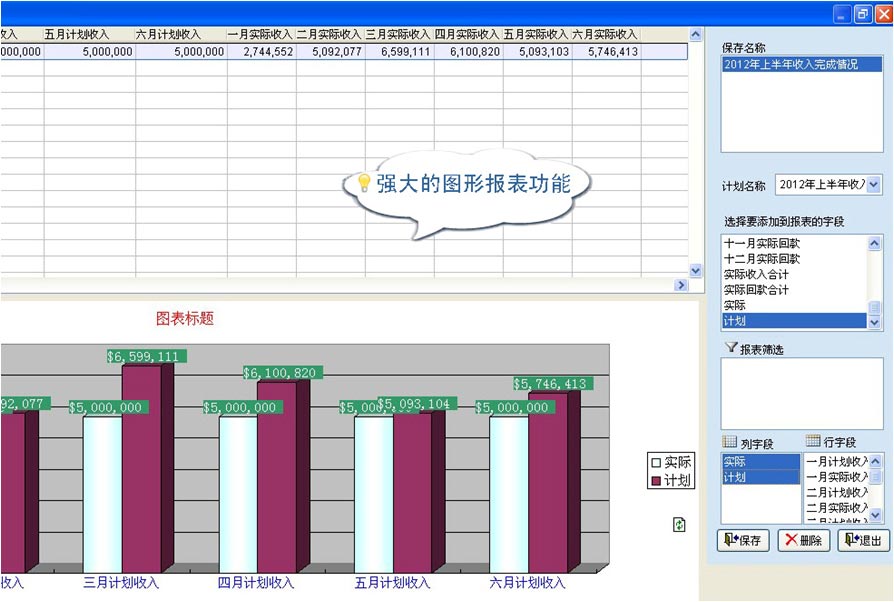Click the 保存 save button

click(x=743, y=540)
